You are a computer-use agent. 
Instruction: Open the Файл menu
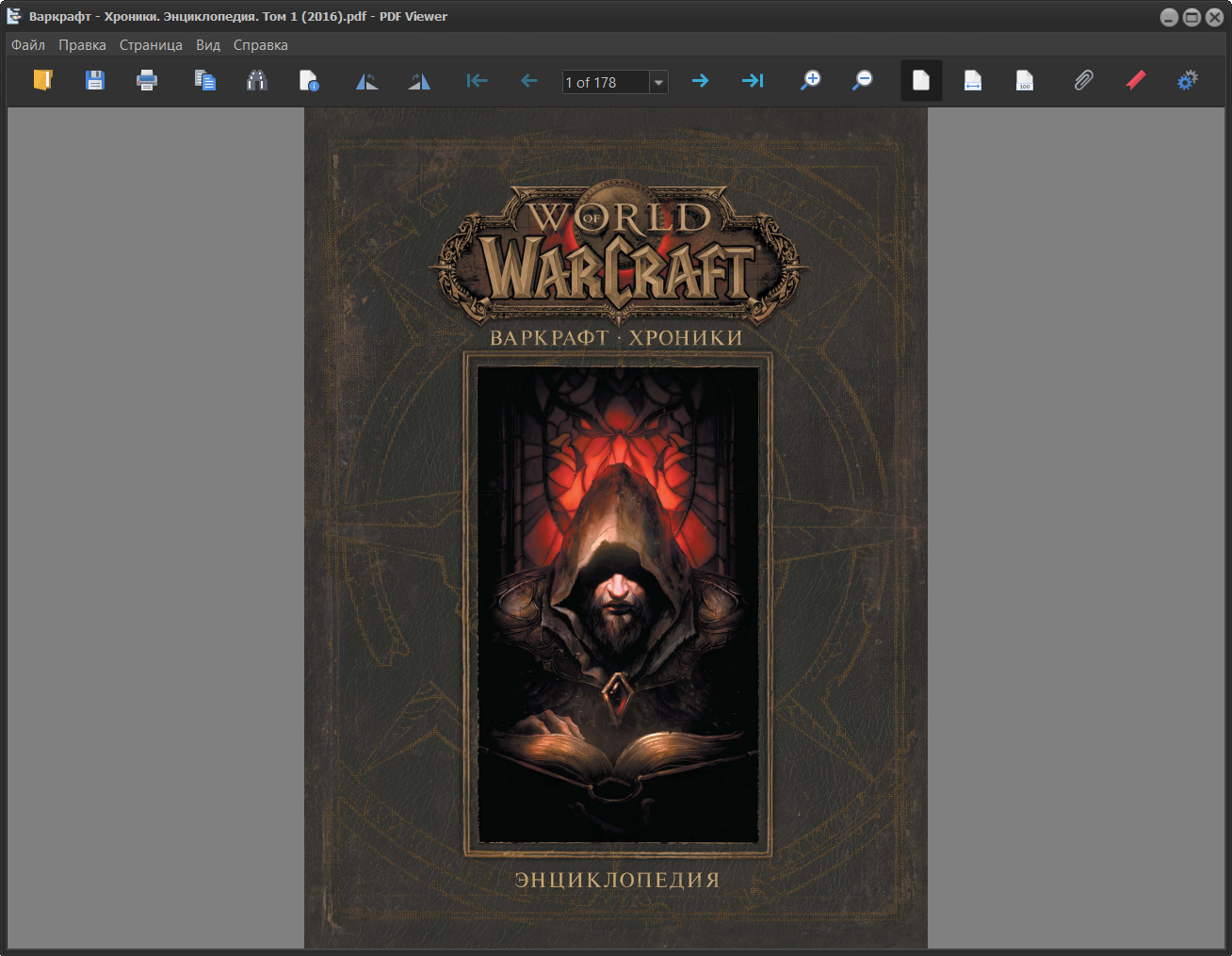click(x=28, y=45)
